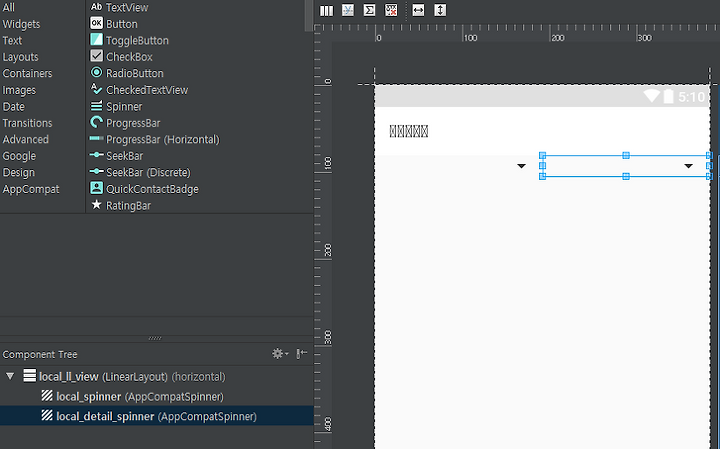Viewport: 720px width, 449px height.
Task: Click the panel splitter grip above Component Tree
Action: [155, 338]
